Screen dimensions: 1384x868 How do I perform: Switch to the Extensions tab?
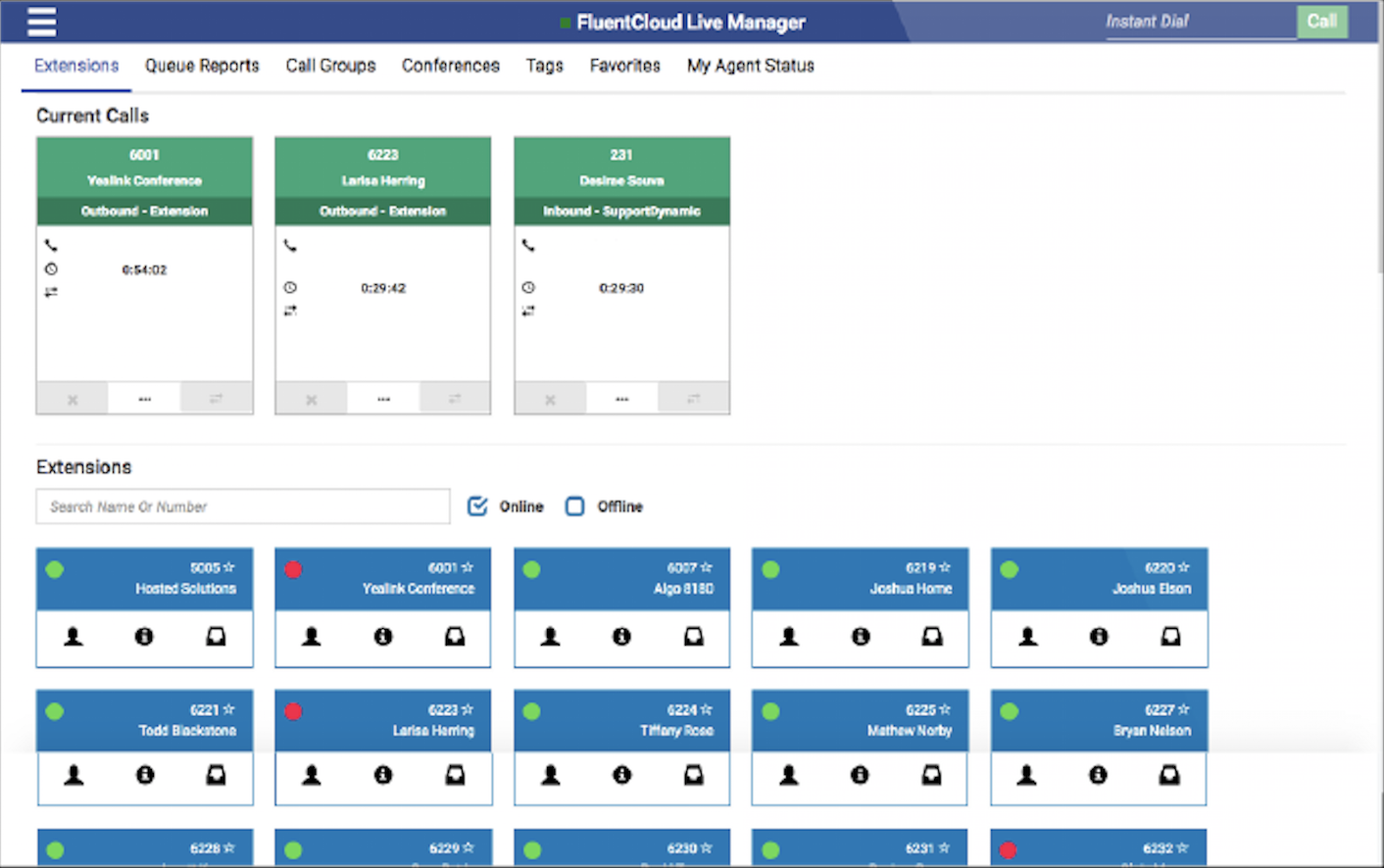76,66
